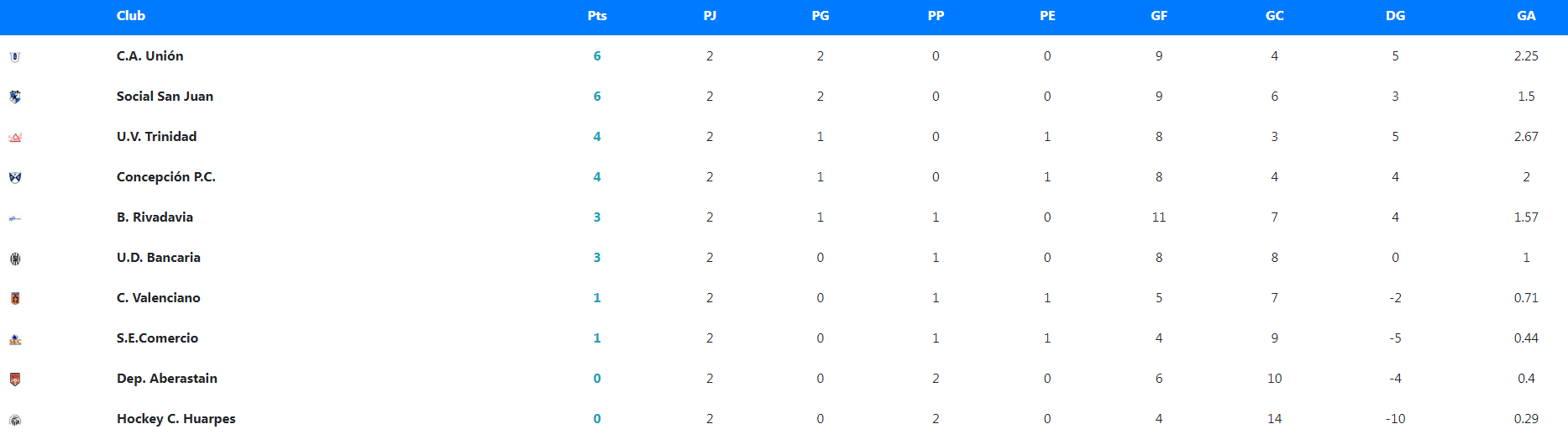Click the GF column header
Screen dimensions: 1568x445
coord(1159,16)
